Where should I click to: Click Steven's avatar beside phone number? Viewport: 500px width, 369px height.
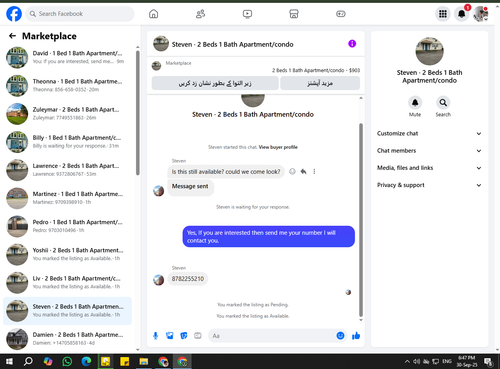tap(159, 280)
